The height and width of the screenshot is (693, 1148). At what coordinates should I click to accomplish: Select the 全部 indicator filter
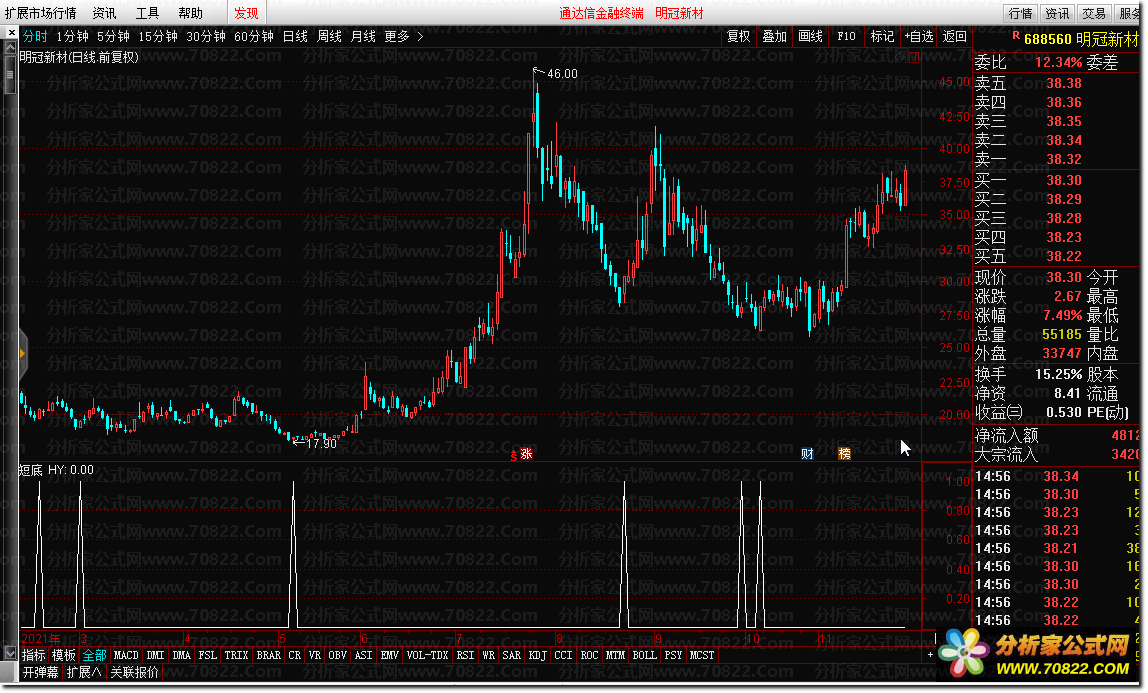pos(94,655)
